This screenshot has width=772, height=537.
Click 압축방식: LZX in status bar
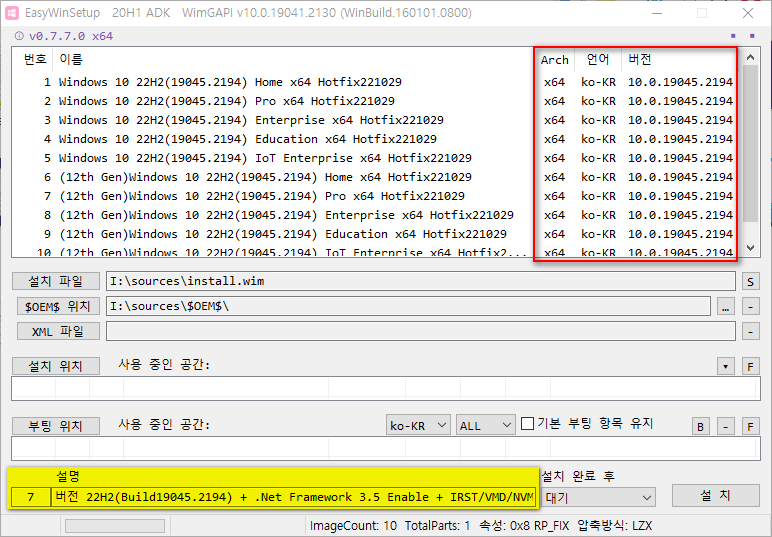pyautogui.click(x=614, y=526)
